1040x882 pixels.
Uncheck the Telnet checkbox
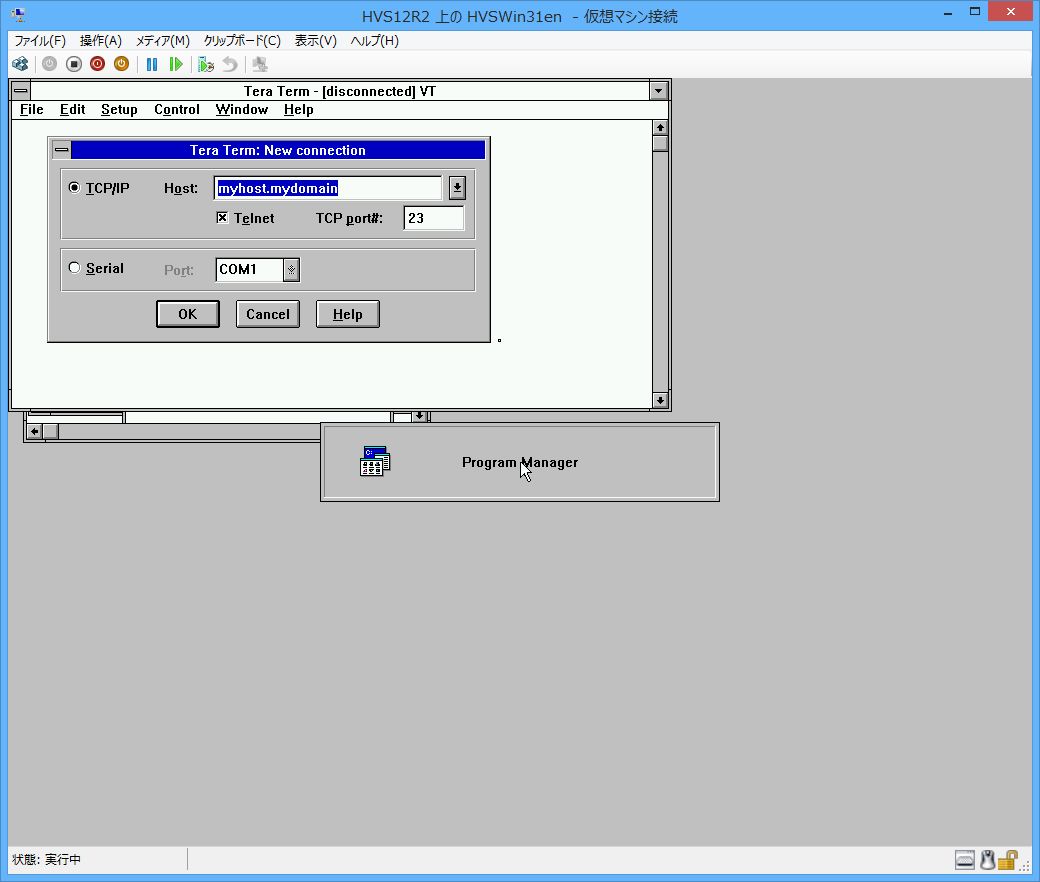(222, 218)
